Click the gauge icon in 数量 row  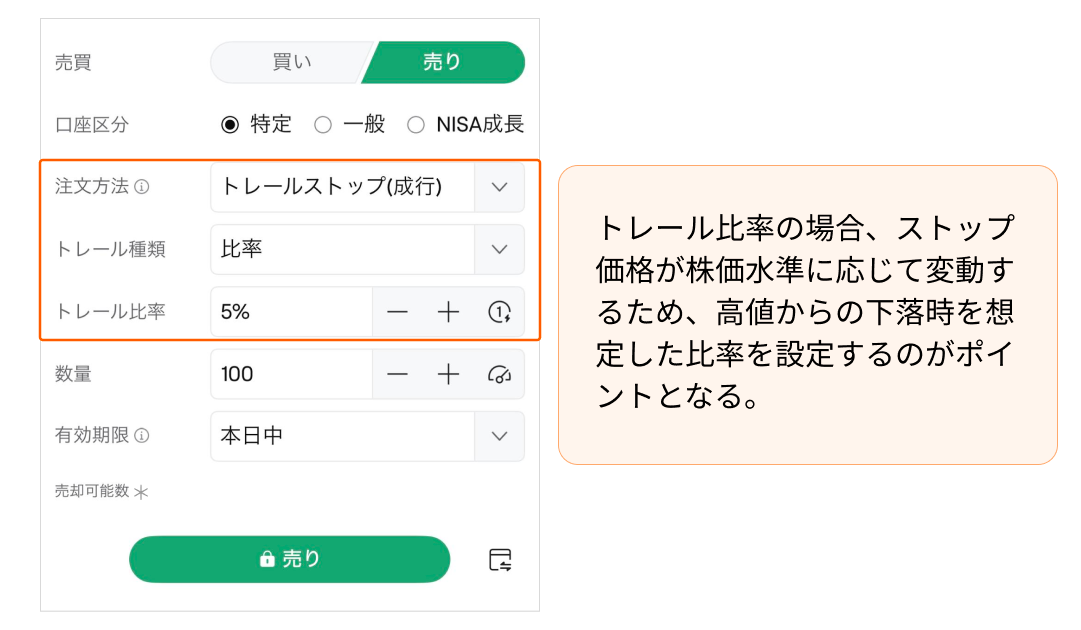(x=499, y=374)
